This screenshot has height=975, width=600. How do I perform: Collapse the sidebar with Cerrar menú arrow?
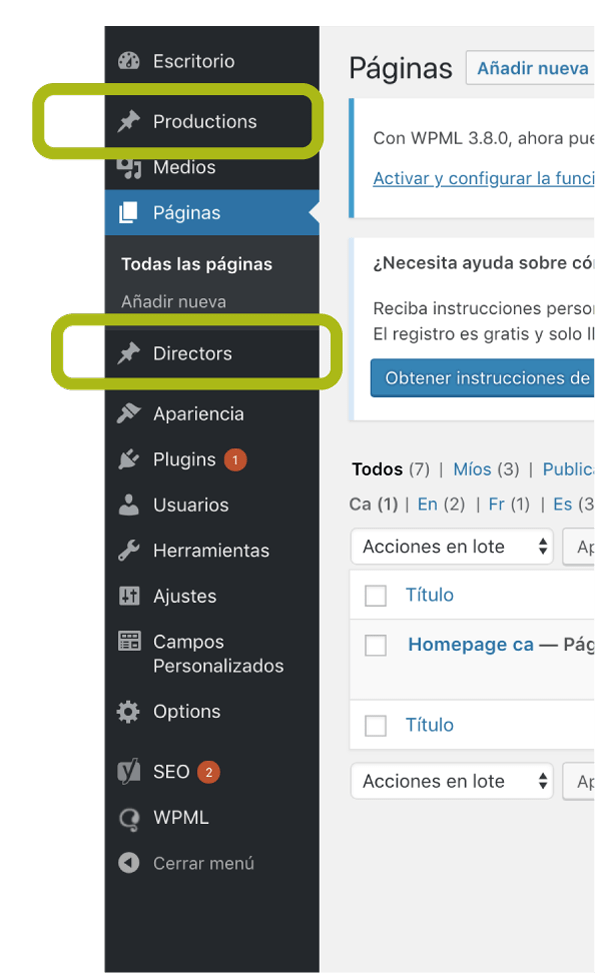pos(129,863)
